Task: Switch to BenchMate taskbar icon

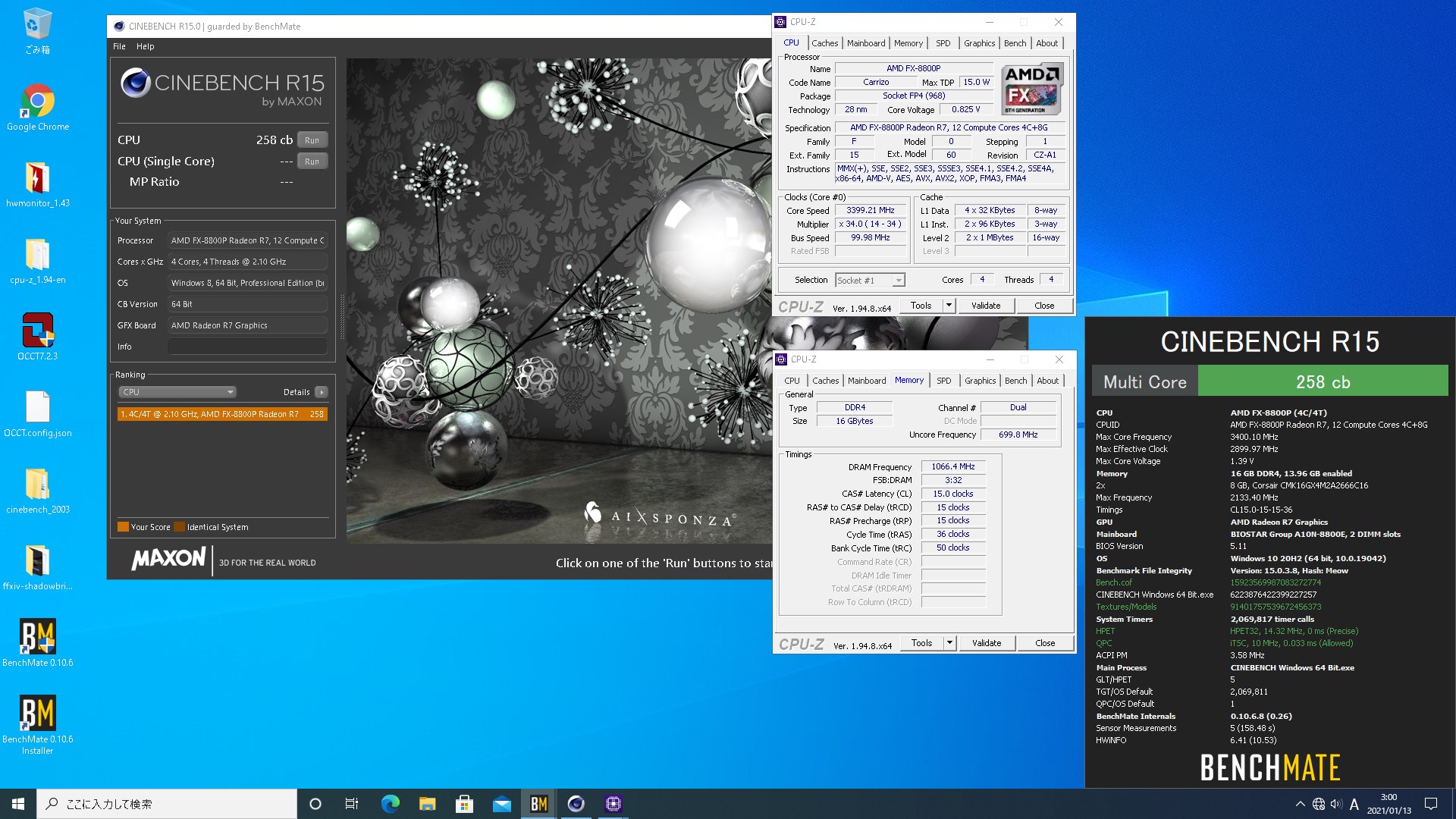Action: coord(538,804)
